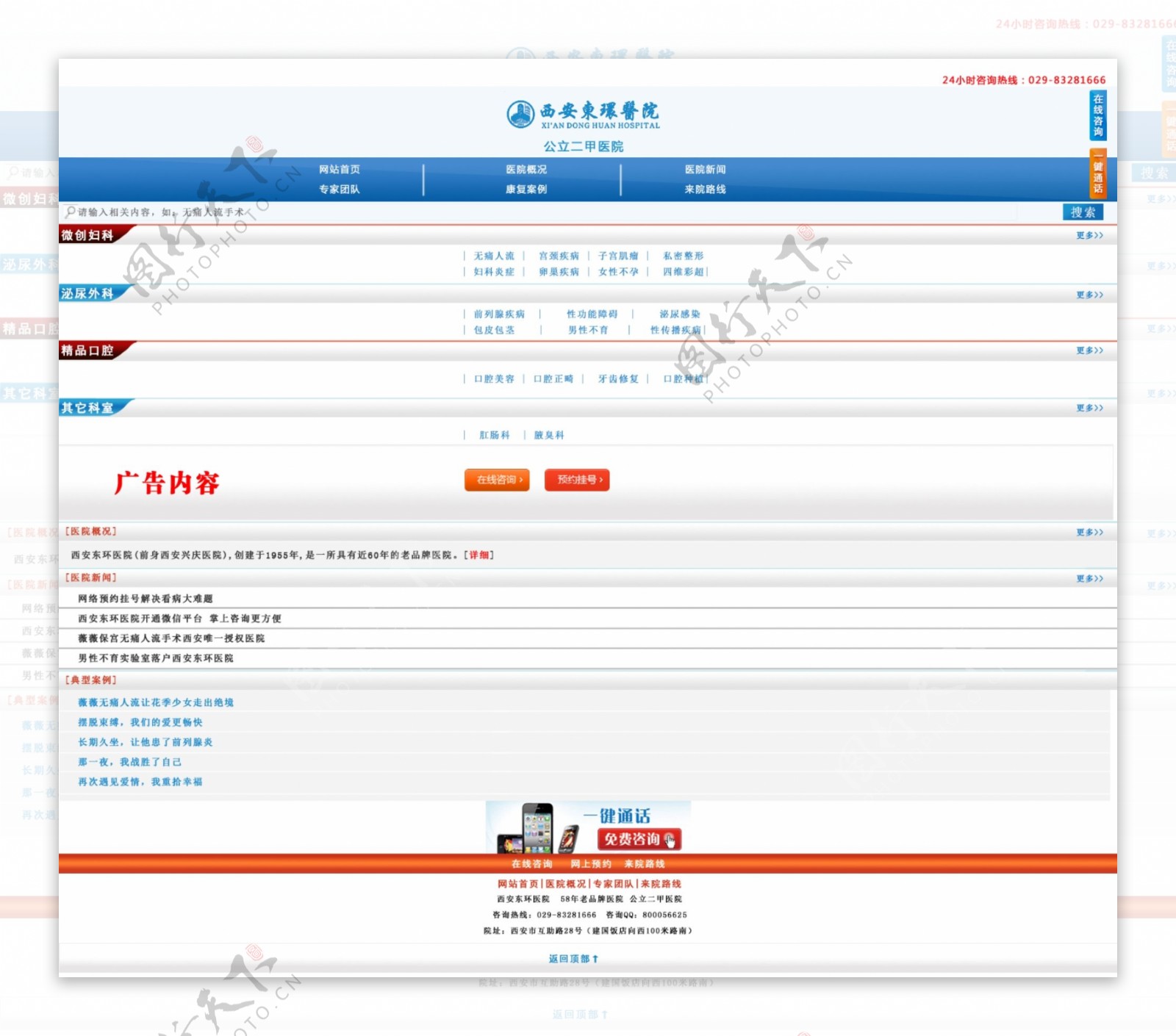Open the 妇科炎症 link
The width and height of the screenshot is (1176, 1036).
pyautogui.click(x=494, y=272)
